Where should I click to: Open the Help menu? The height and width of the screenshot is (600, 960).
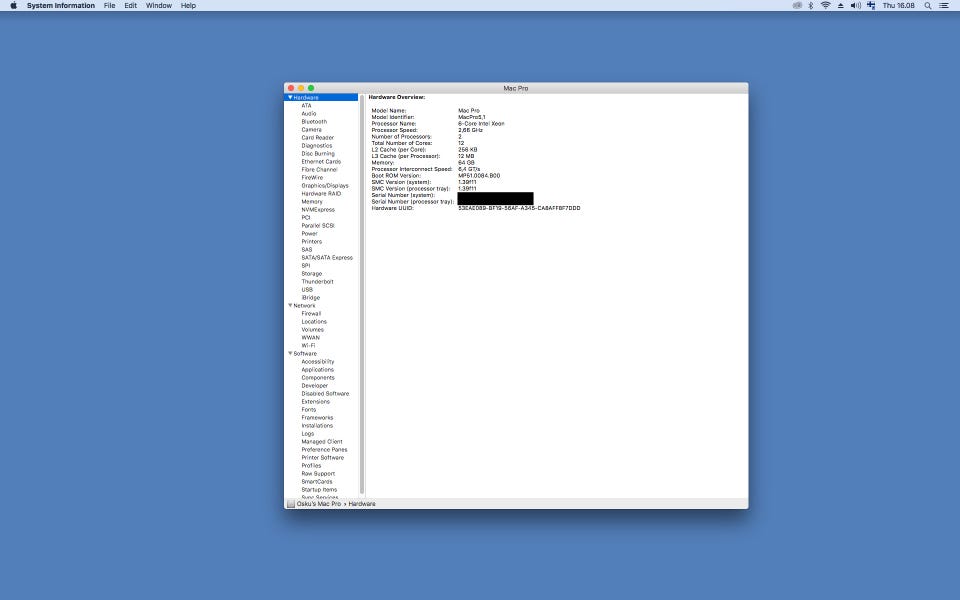tap(188, 6)
